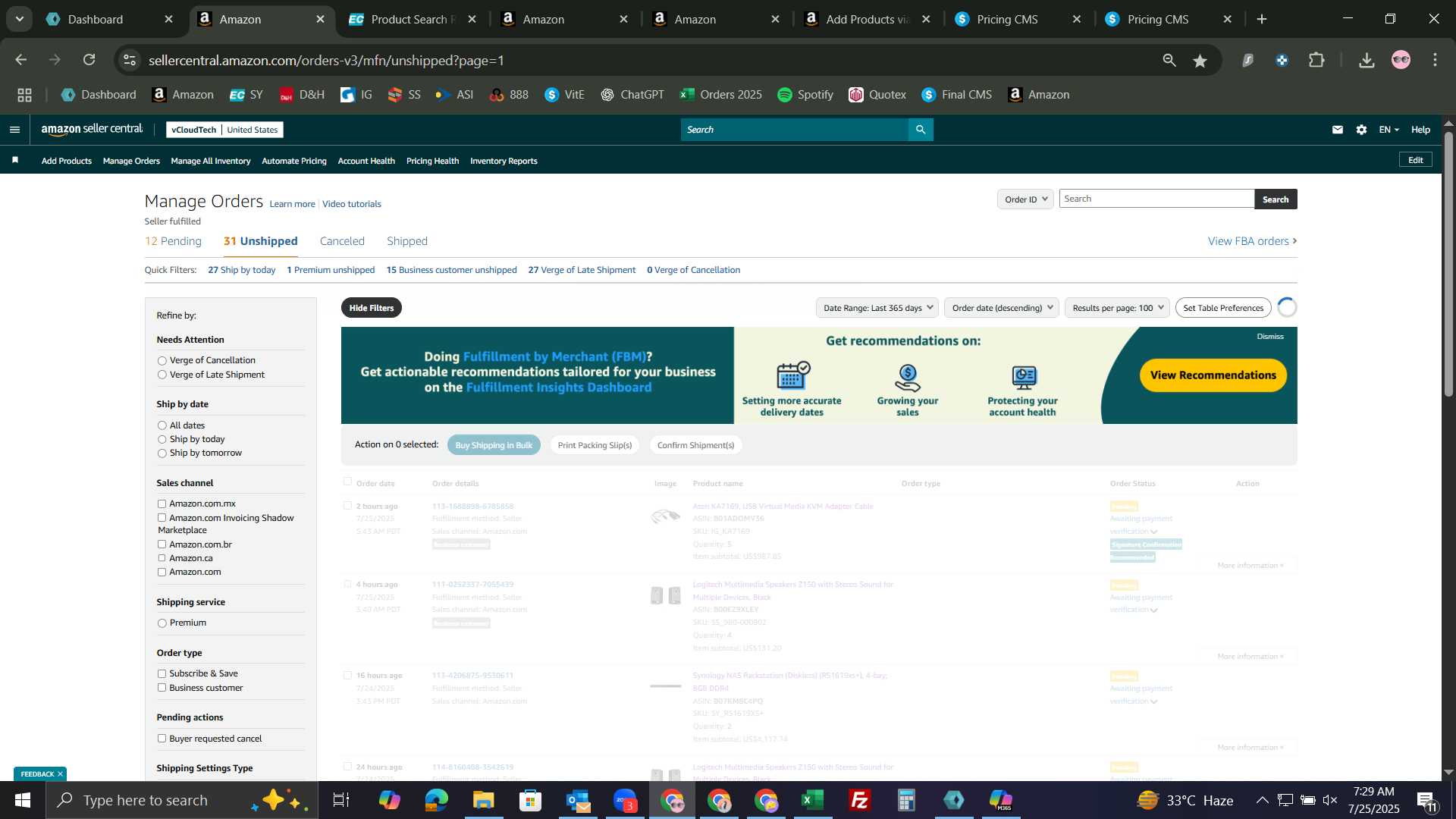The image size is (1456, 819).
Task: Click the top search magnifier button
Action: pyautogui.click(x=921, y=130)
